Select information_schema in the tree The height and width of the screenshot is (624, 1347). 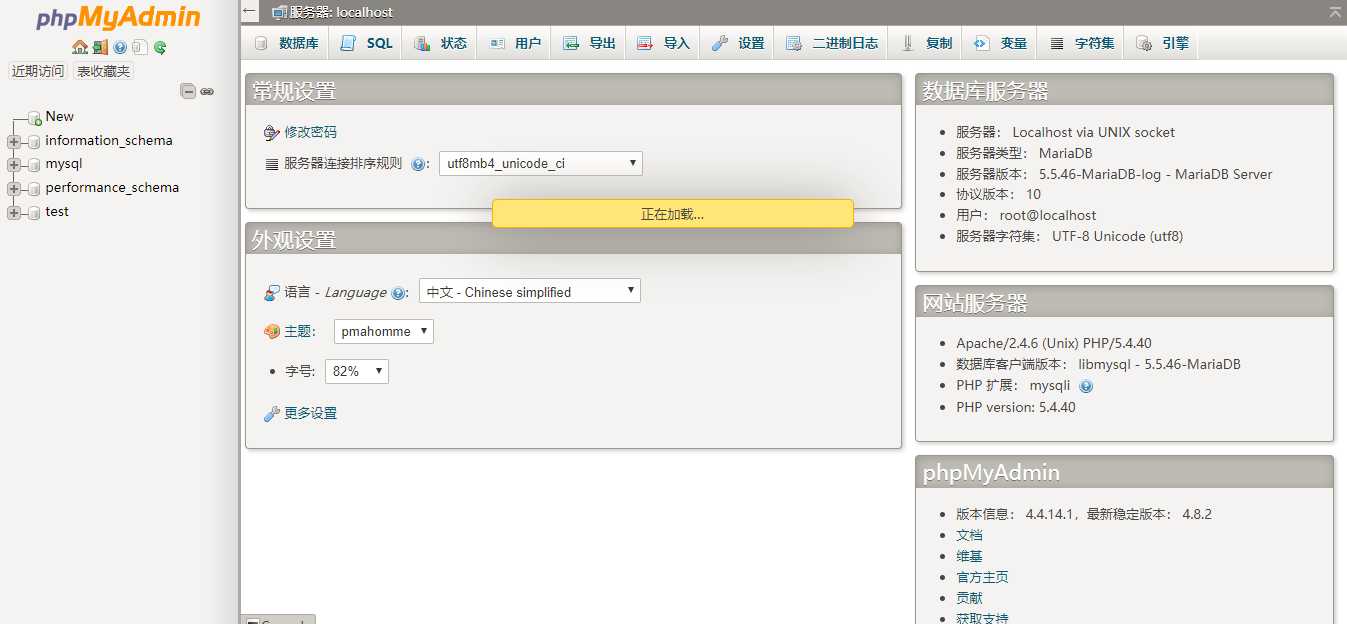(109, 141)
